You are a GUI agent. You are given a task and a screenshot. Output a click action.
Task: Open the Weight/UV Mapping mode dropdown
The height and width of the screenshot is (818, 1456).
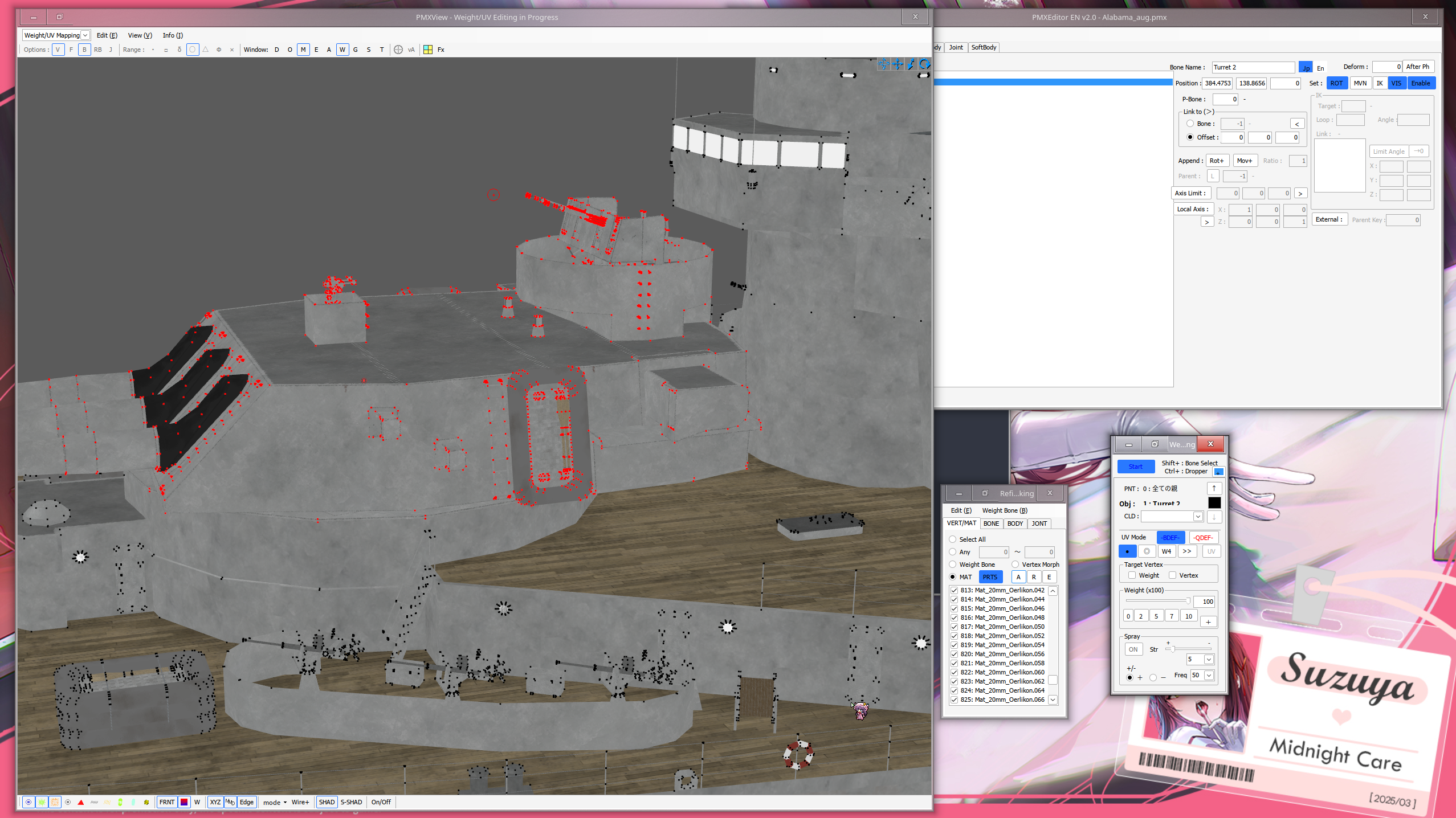pyautogui.click(x=85, y=35)
